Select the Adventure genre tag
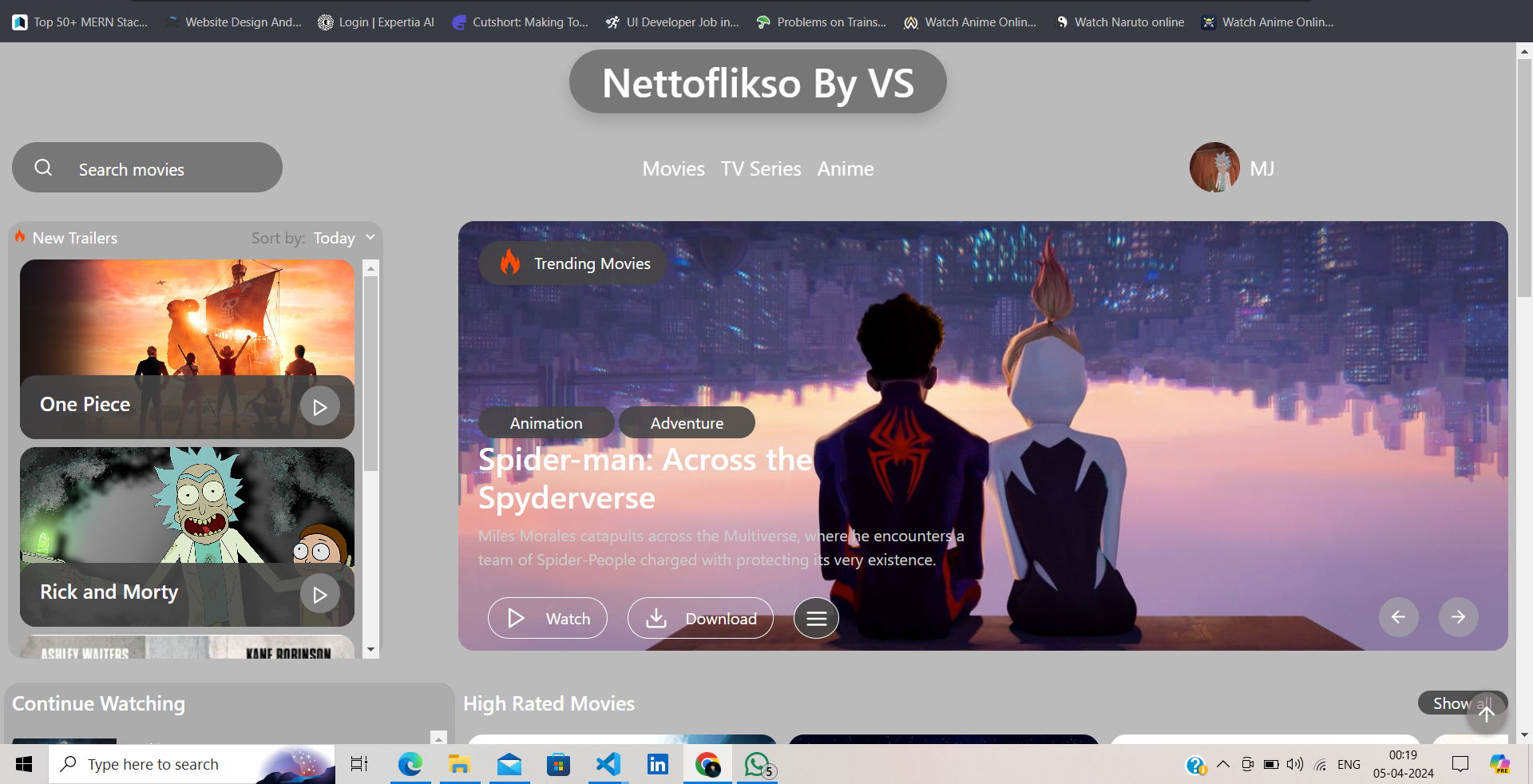This screenshot has height=784, width=1533. [x=687, y=423]
